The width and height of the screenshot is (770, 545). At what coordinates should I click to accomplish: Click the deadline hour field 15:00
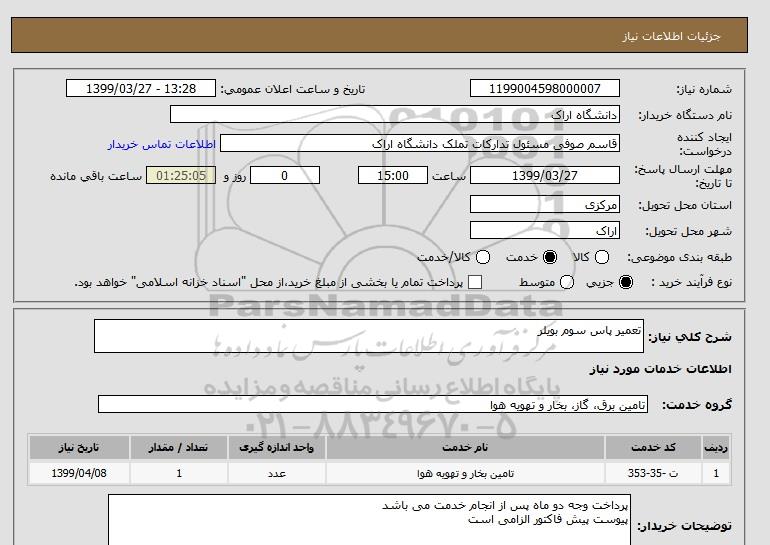pos(393,175)
